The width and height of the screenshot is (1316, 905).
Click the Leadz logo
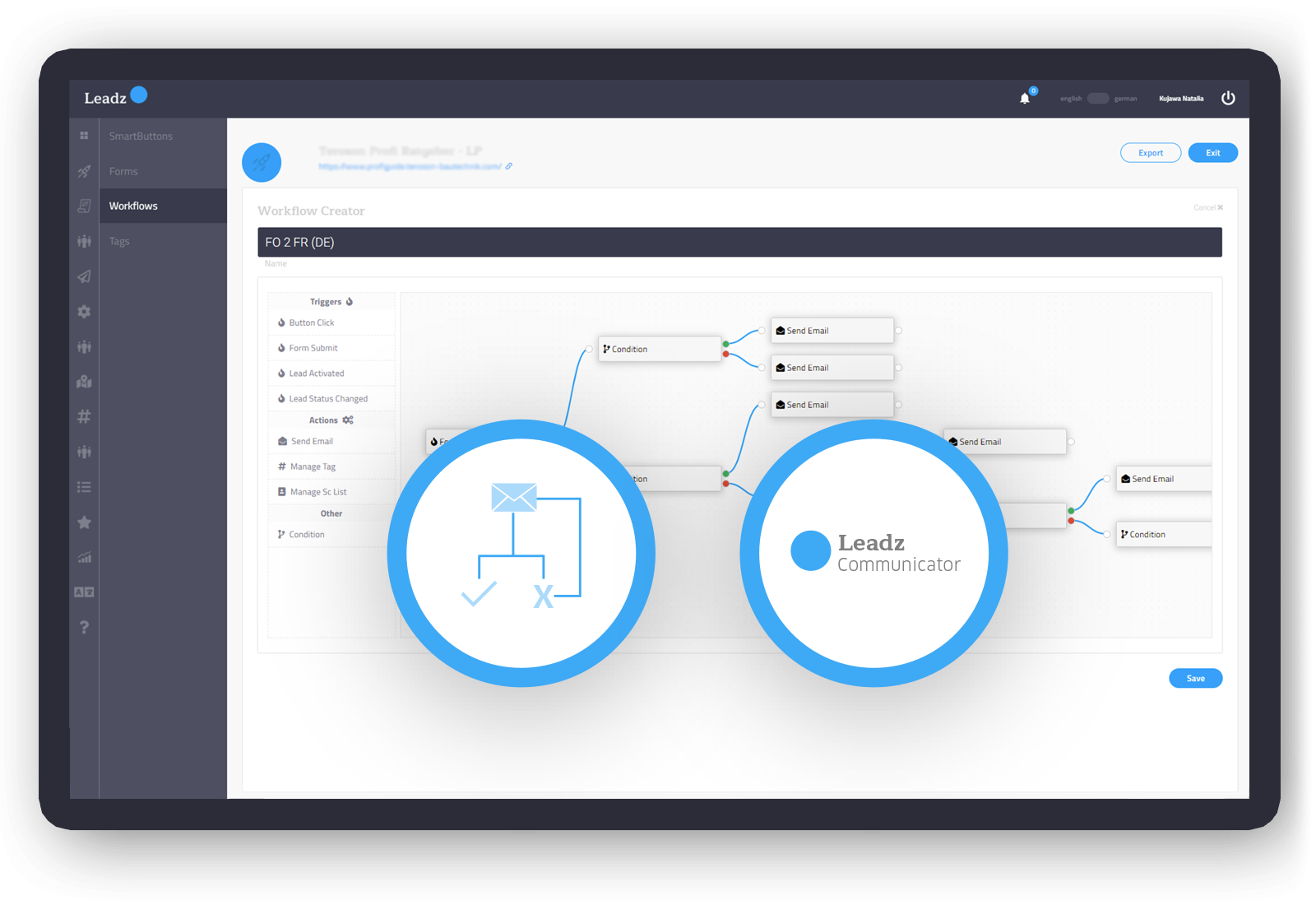pyautogui.click(x=116, y=97)
